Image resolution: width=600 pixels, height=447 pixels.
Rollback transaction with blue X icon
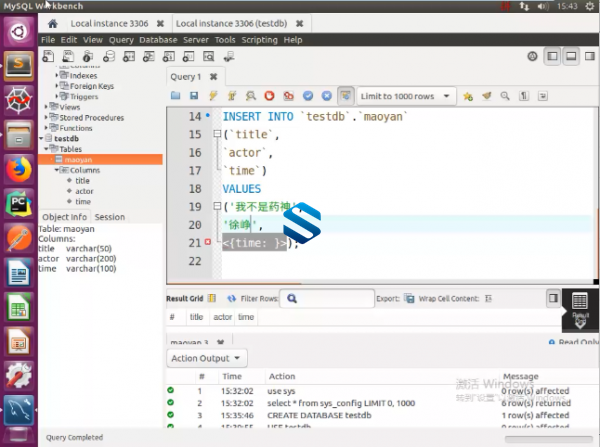tap(326, 96)
